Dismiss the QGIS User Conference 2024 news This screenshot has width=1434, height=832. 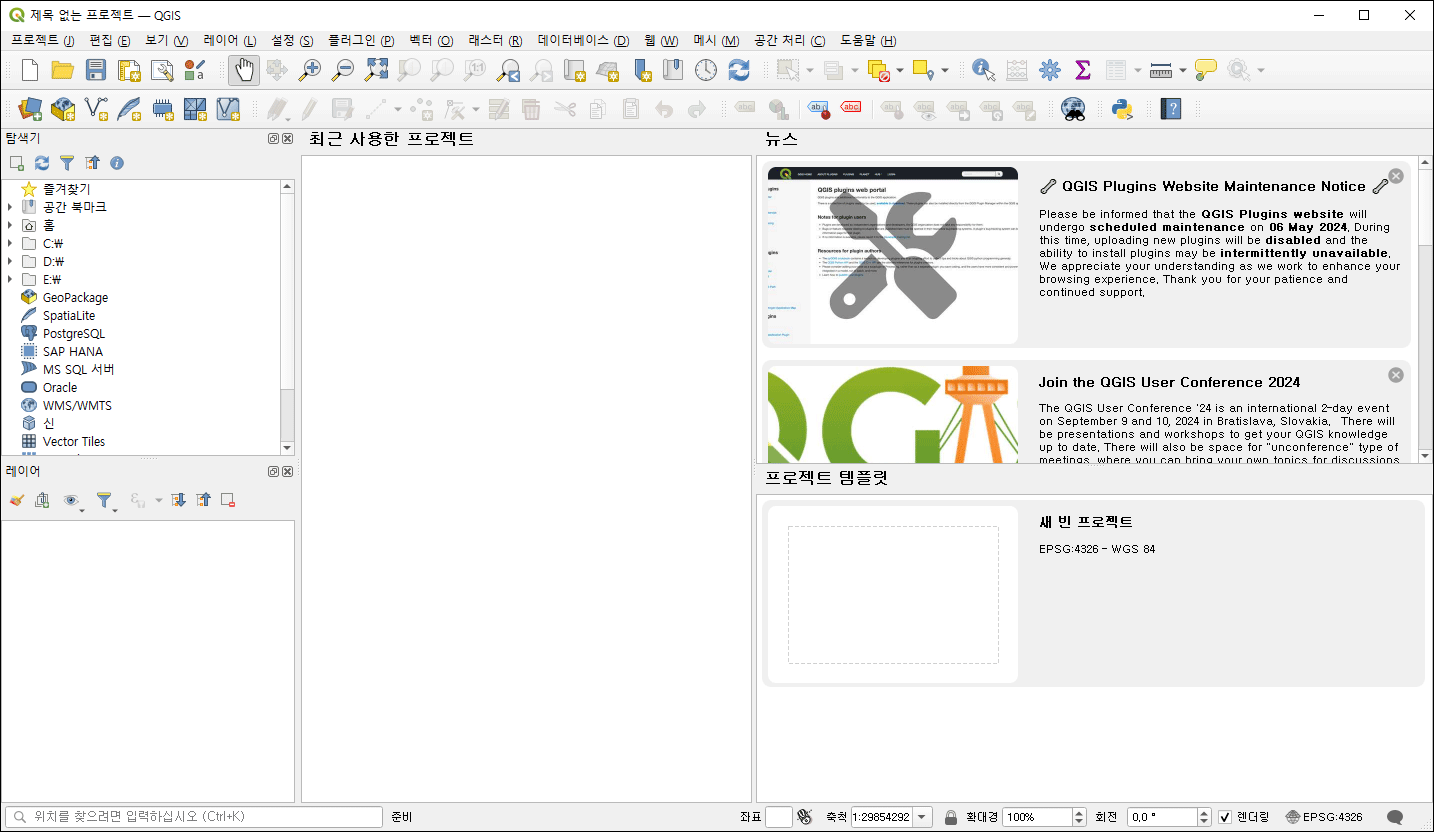tap(1396, 375)
